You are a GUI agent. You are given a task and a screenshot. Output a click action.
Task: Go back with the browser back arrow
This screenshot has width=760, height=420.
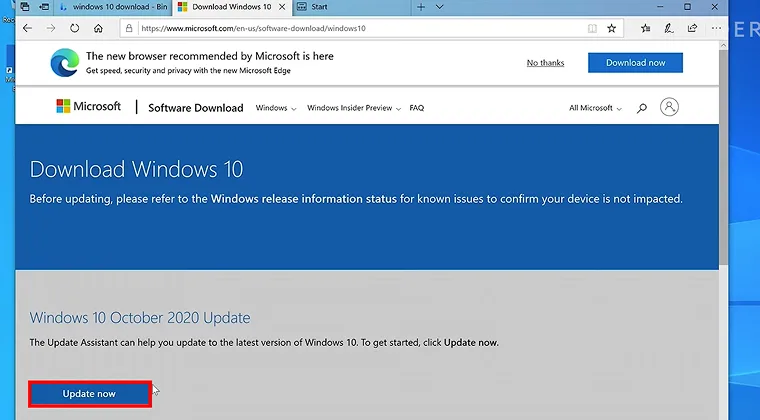pyautogui.click(x=27, y=28)
